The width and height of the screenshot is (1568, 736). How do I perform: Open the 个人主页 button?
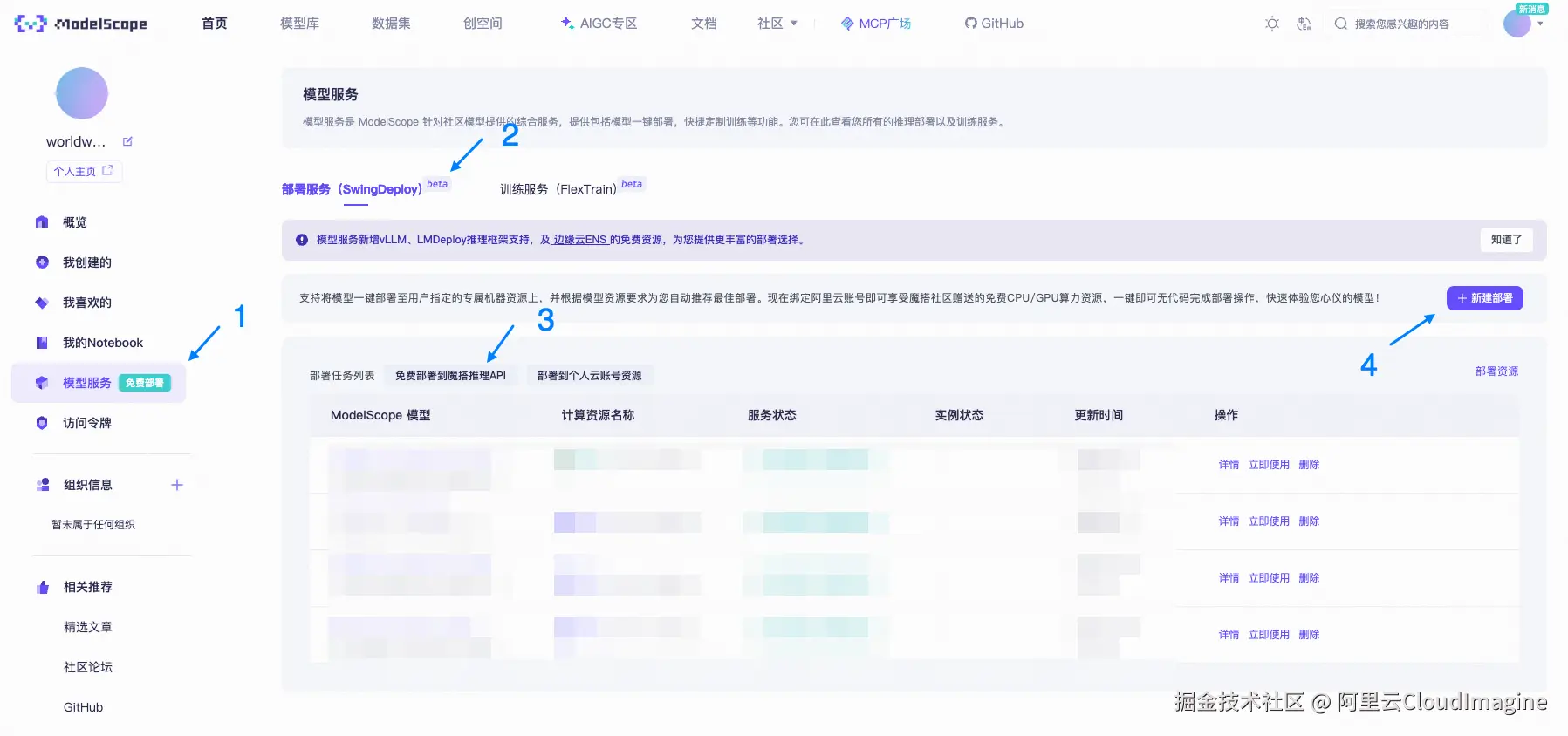84,171
